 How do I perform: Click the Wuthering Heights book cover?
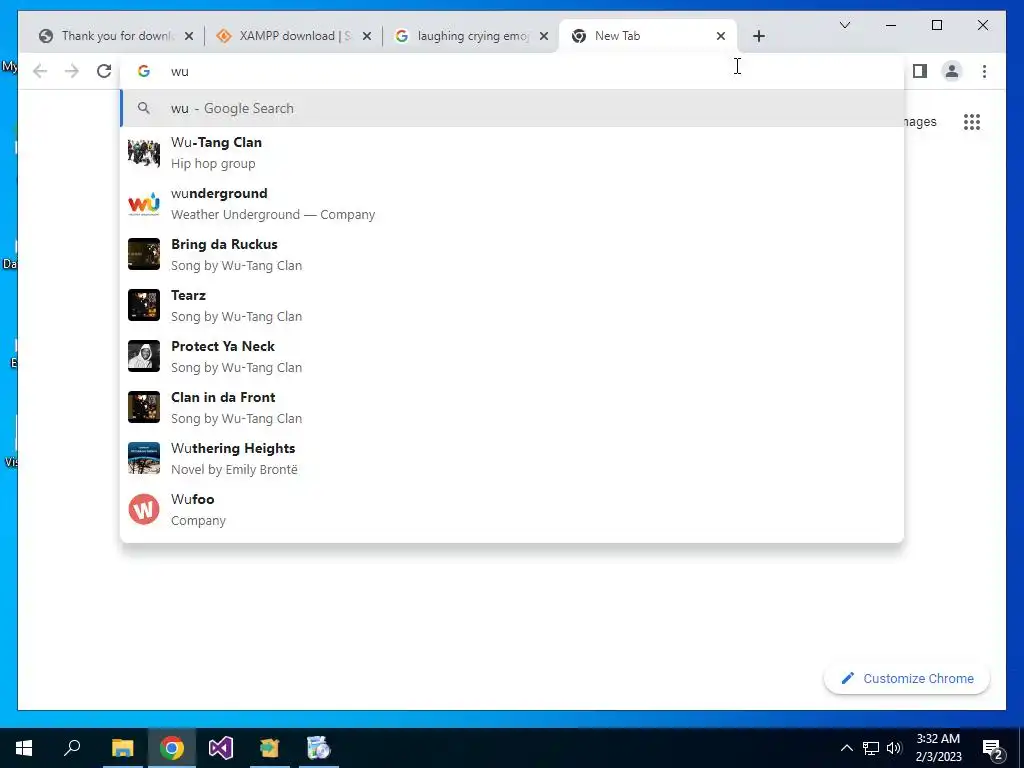click(144, 458)
